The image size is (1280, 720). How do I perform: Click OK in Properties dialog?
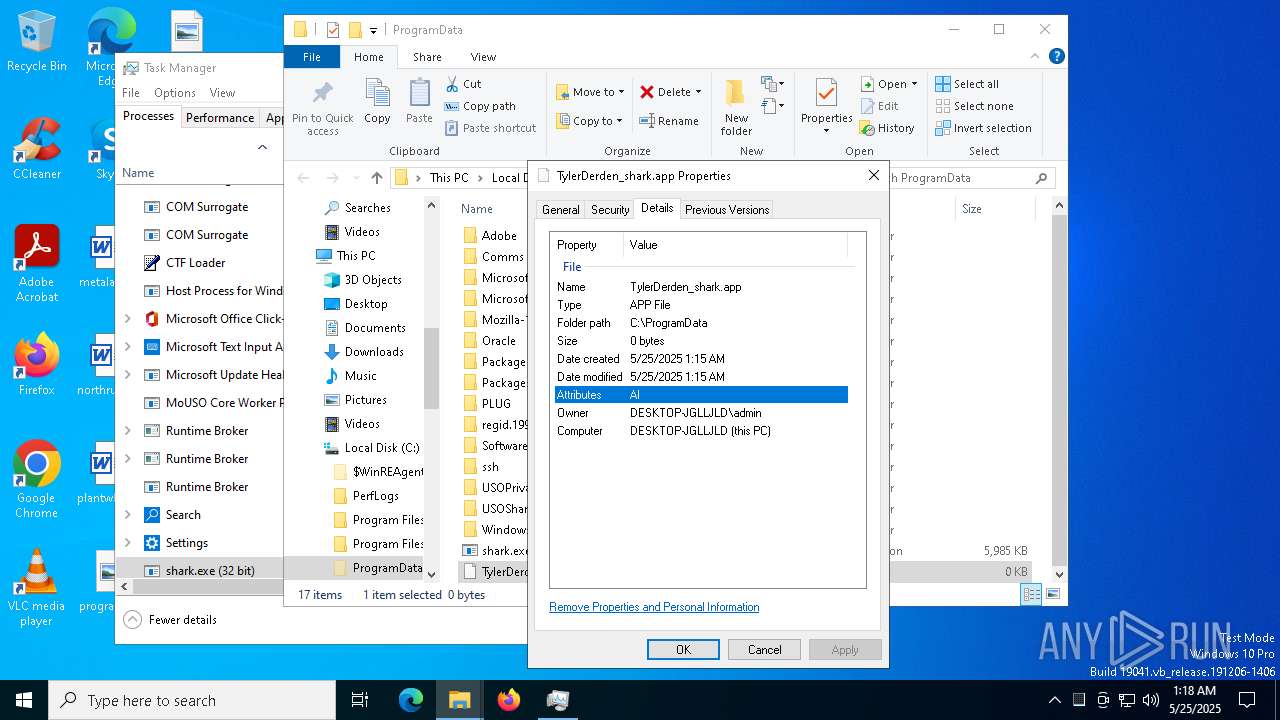683,650
